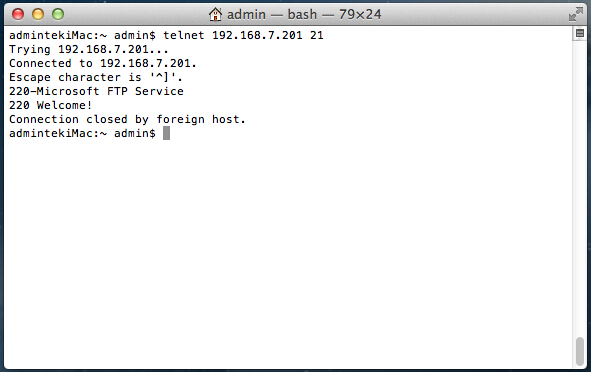
Task: Click the 'Connection closed by foreign host.' line
Action: 127,119
